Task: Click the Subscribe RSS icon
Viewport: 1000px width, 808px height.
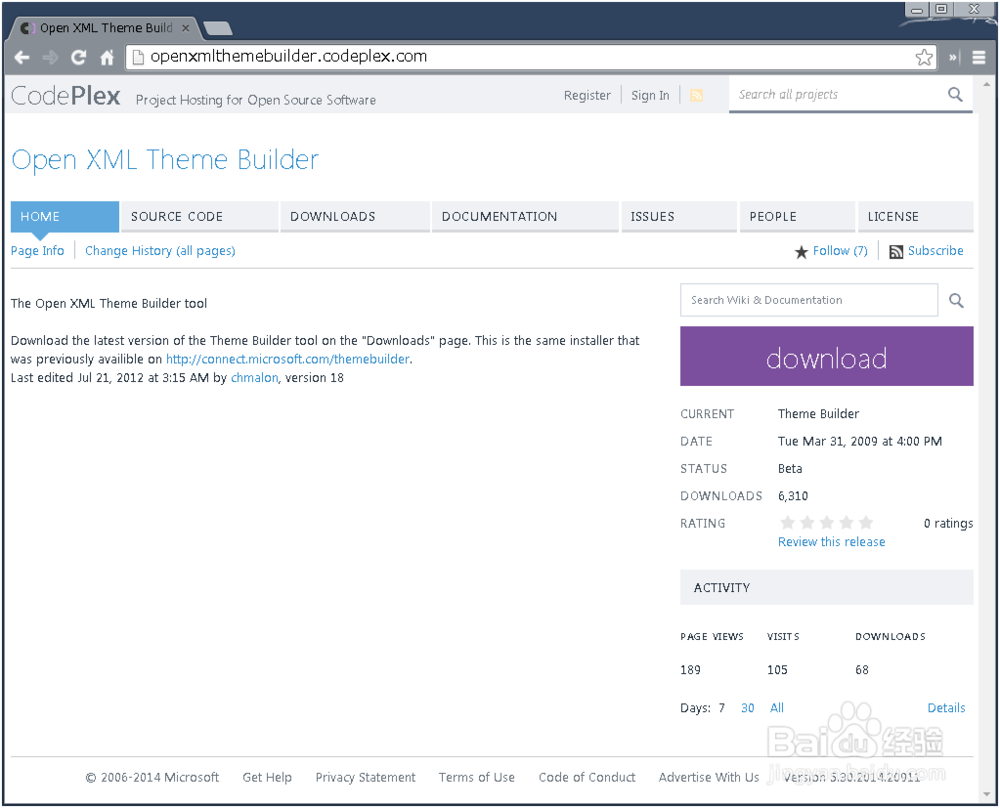Action: (x=896, y=252)
